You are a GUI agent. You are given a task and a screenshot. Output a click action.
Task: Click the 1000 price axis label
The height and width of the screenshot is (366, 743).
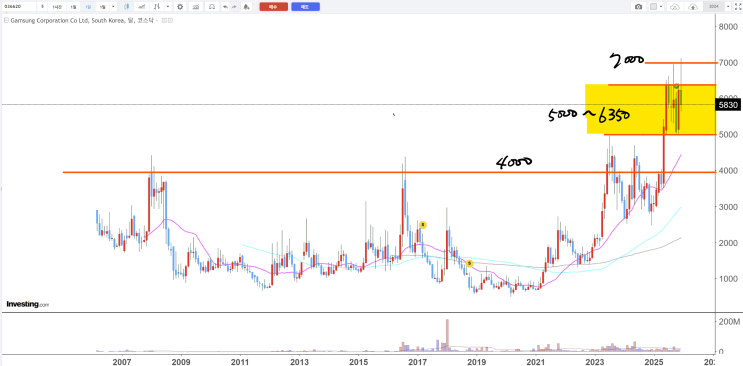pyautogui.click(x=728, y=279)
